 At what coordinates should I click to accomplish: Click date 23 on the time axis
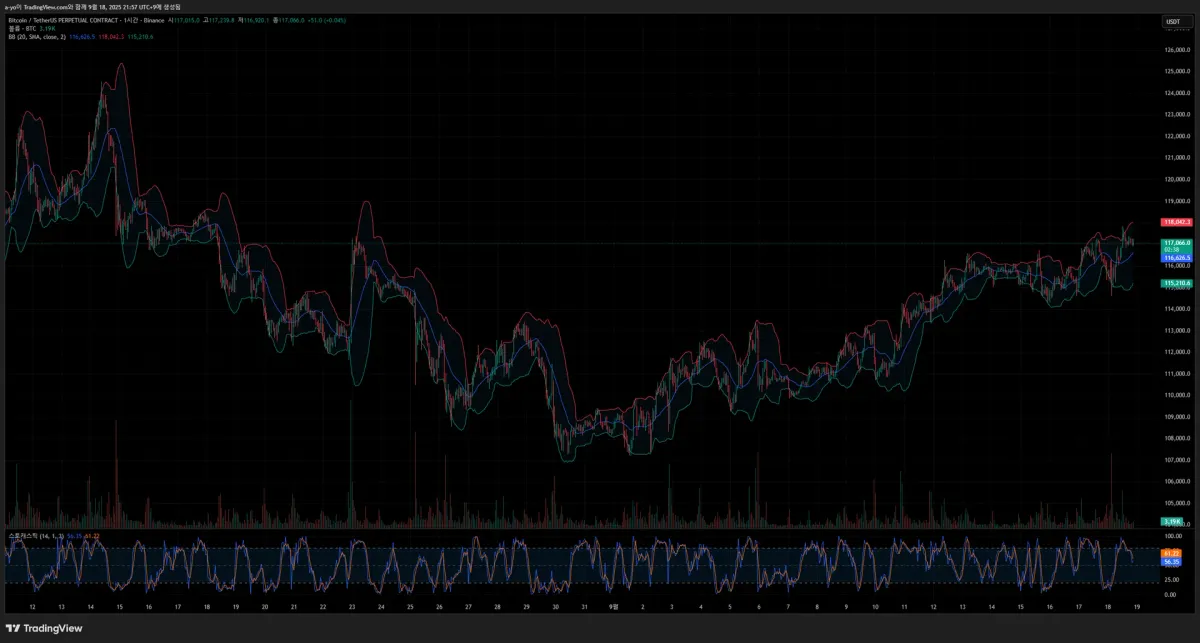click(352, 606)
